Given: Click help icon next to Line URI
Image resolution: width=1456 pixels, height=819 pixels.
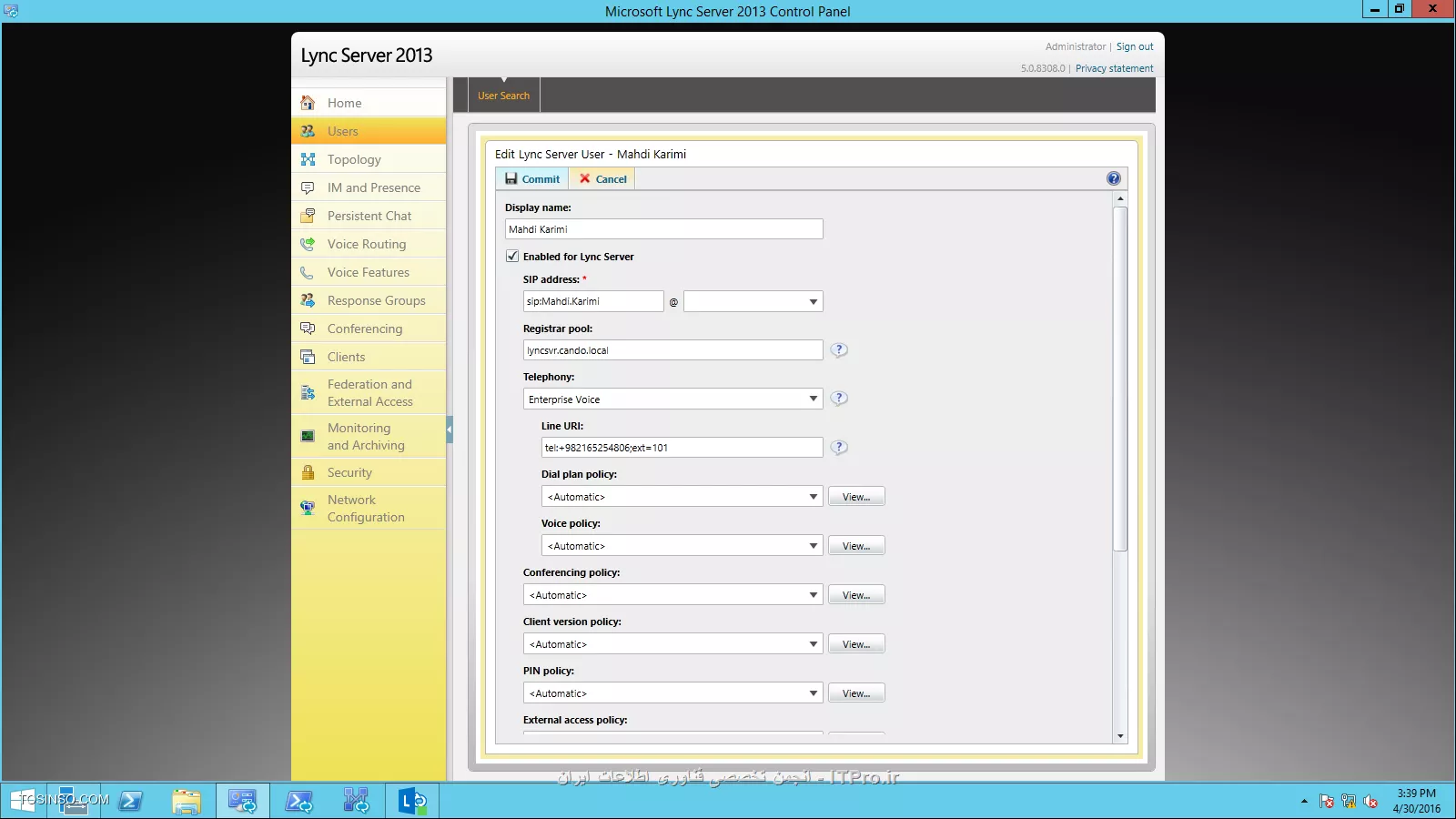Looking at the screenshot, I should tap(839, 447).
